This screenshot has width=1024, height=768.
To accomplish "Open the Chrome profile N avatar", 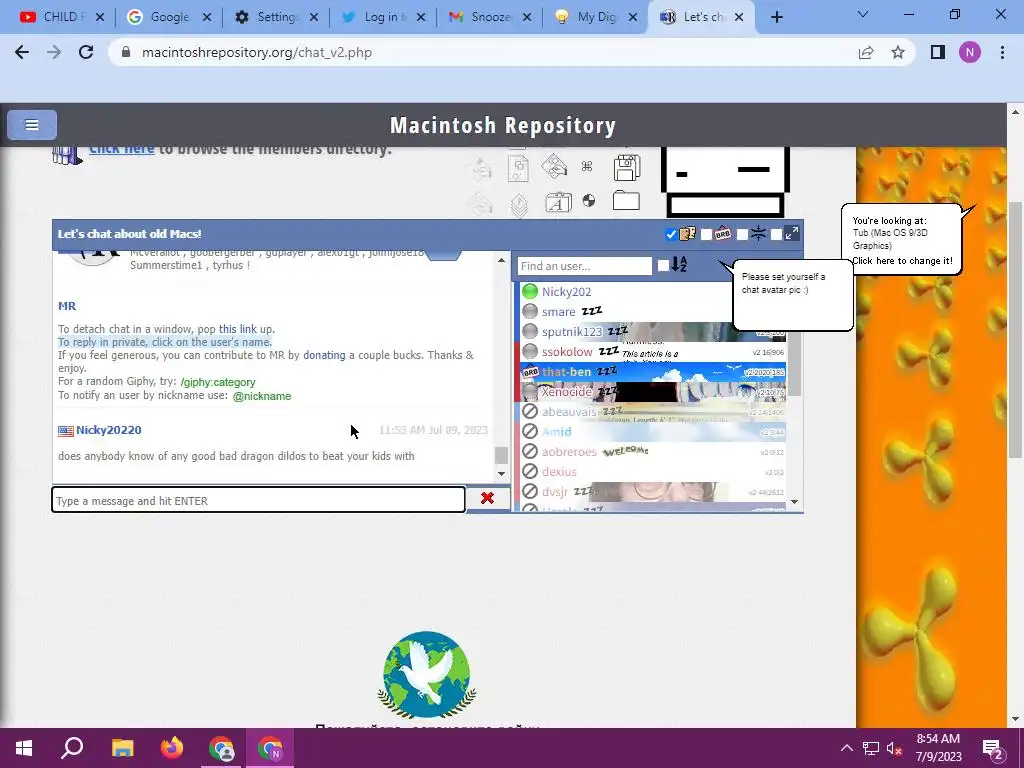I will pyautogui.click(x=970, y=52).
